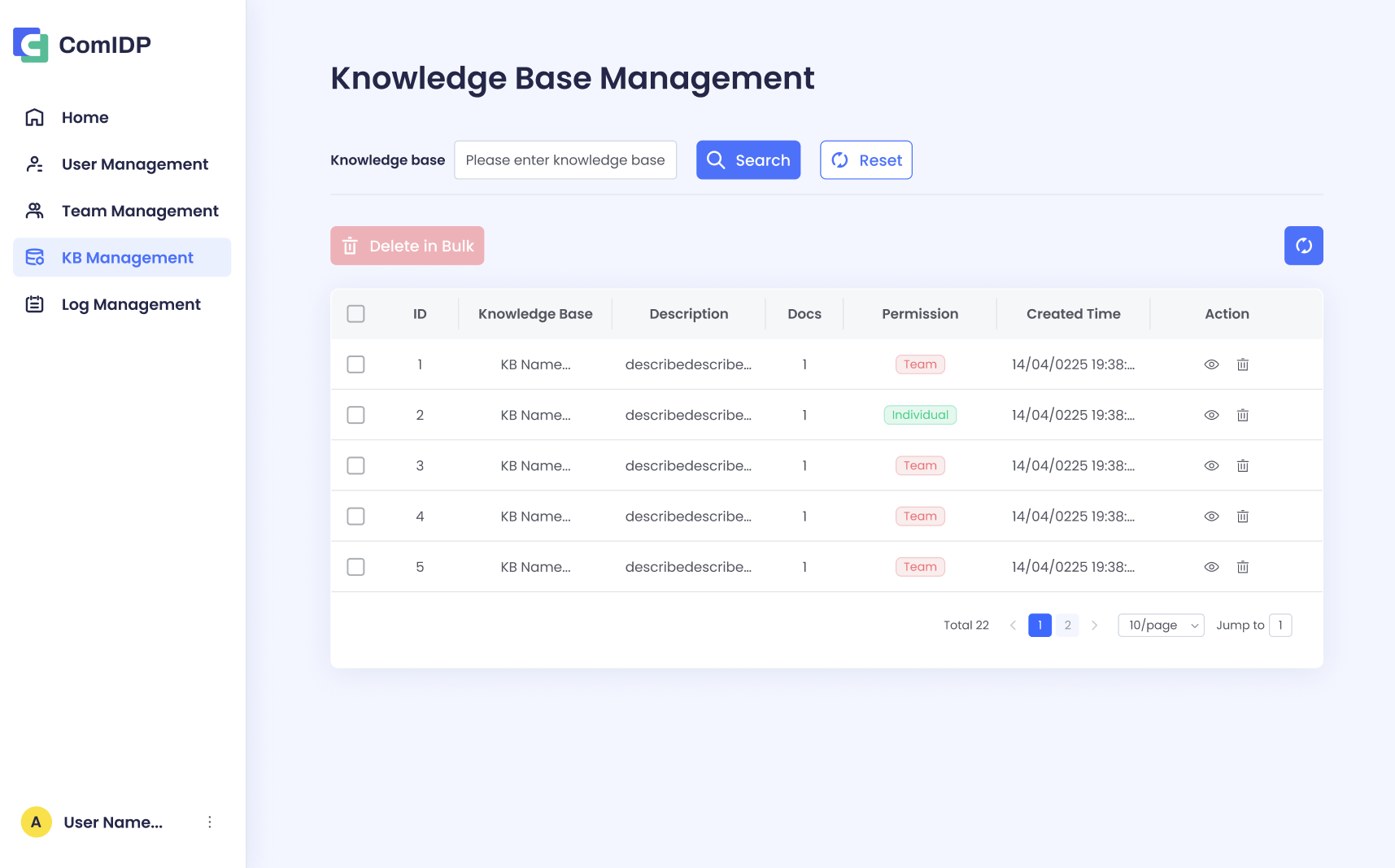
Task: Focus the knowledge base search field
Action: pyautogui.click(x=565, y=160)
